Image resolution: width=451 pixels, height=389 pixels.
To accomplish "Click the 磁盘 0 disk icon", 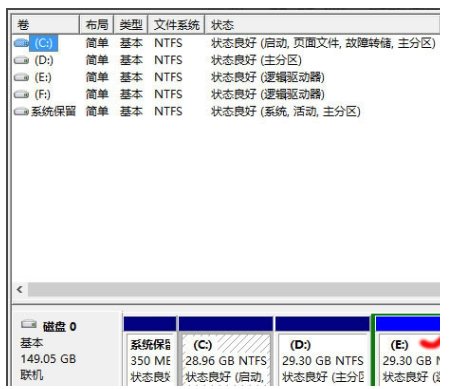I will (29, 324).
